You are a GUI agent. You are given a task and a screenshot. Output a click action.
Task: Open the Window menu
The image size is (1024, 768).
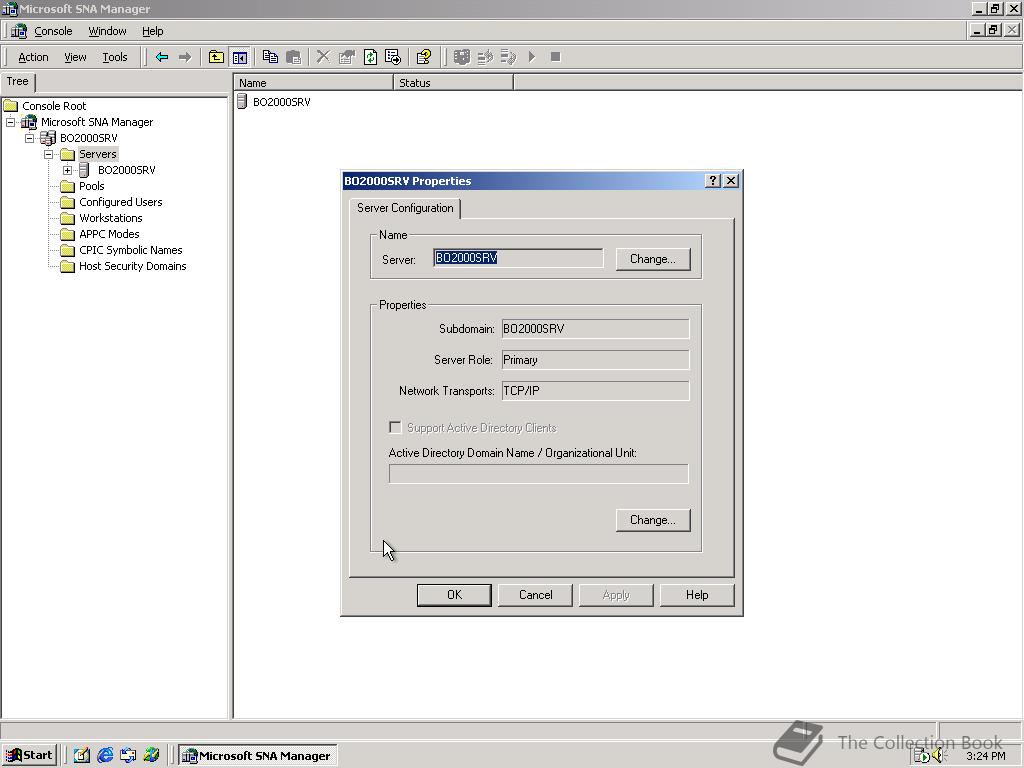coord(107,31)
